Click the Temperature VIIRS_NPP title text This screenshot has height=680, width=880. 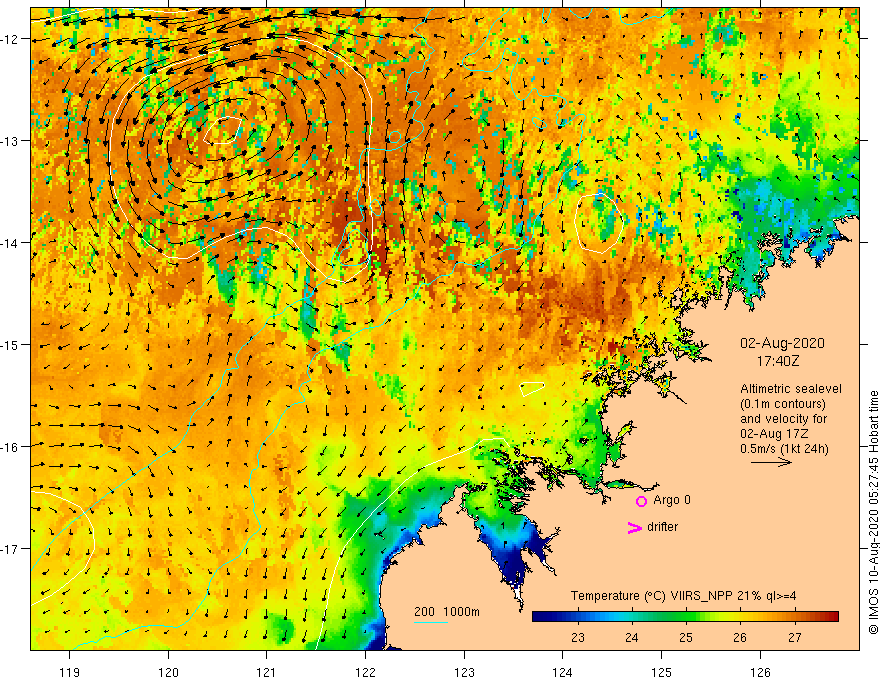pyautogui.click(x=683, y=596)
